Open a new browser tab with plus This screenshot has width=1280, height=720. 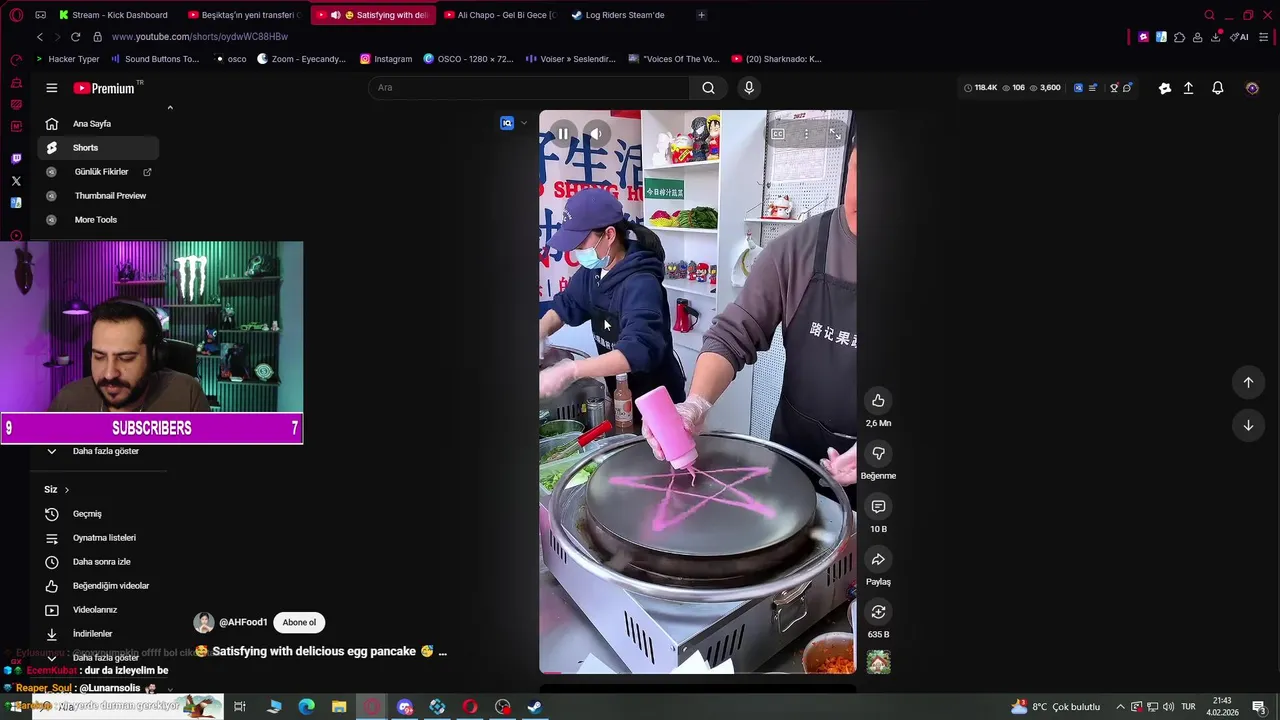(701, 15)
